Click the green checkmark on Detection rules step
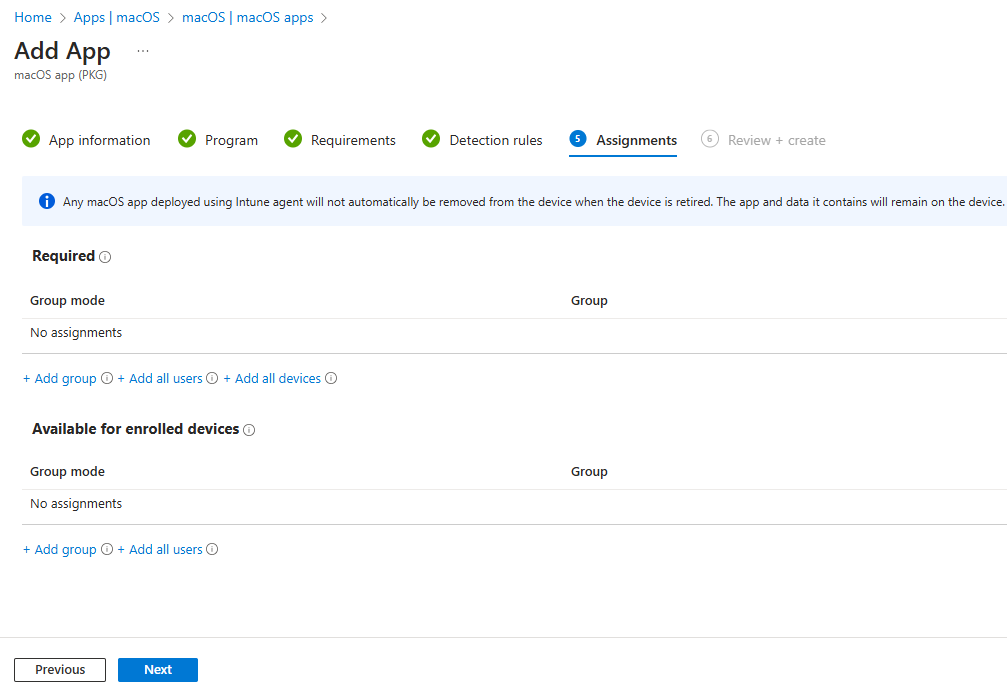Screen dimensions: 1007x692 [430, 139]
